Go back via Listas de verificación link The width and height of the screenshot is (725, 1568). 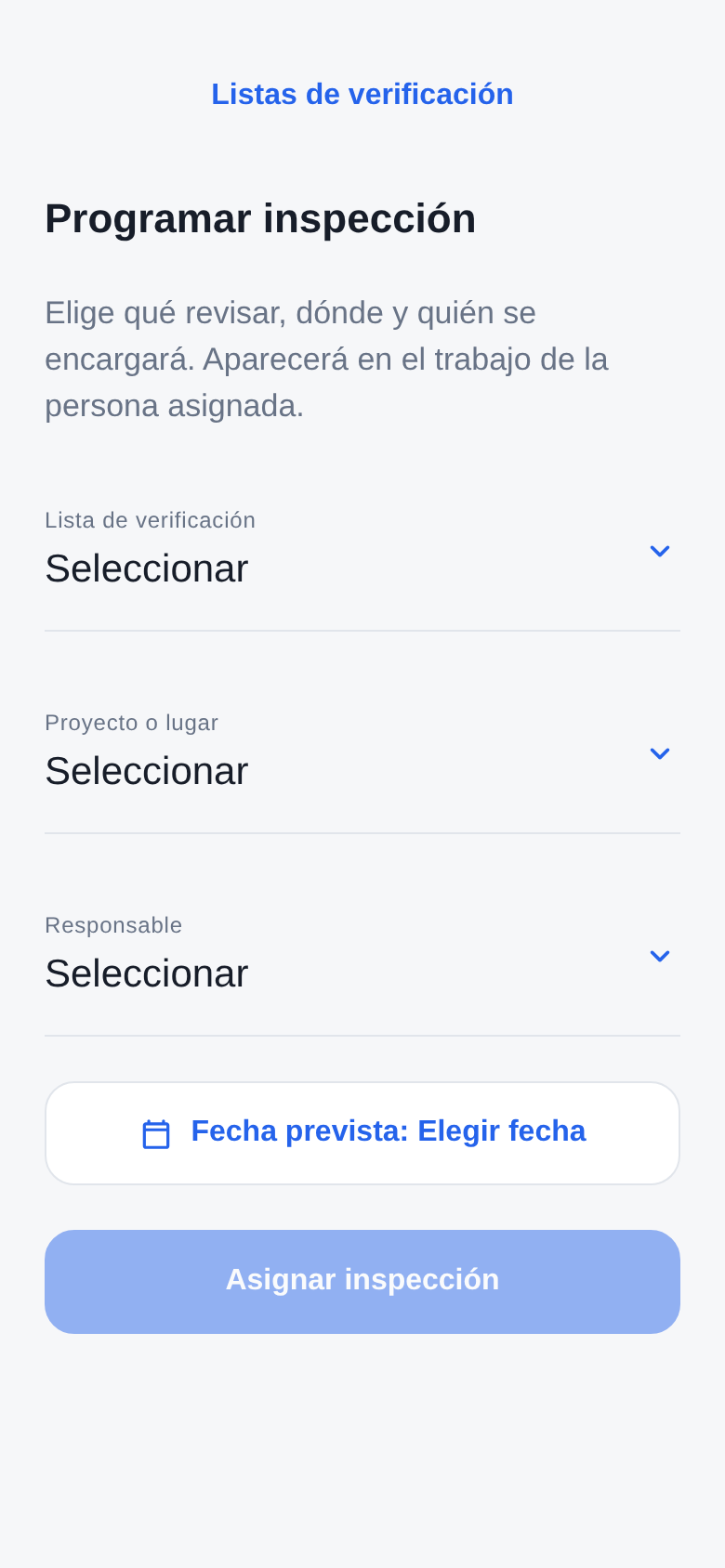pos(362,94)
